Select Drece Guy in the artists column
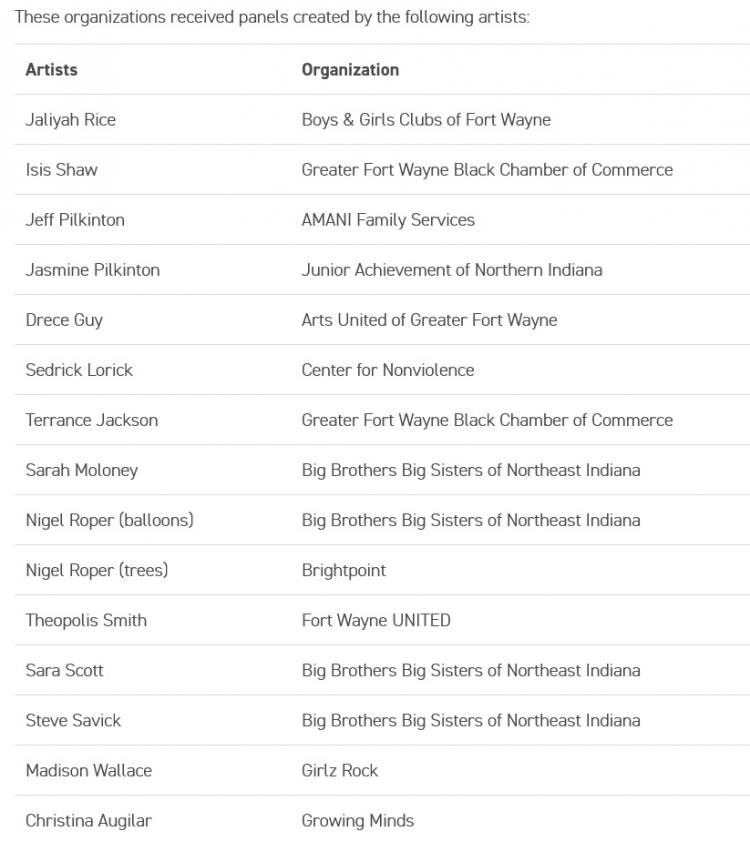This screenshot has width=750, height=852. click(x=64, y=320)
